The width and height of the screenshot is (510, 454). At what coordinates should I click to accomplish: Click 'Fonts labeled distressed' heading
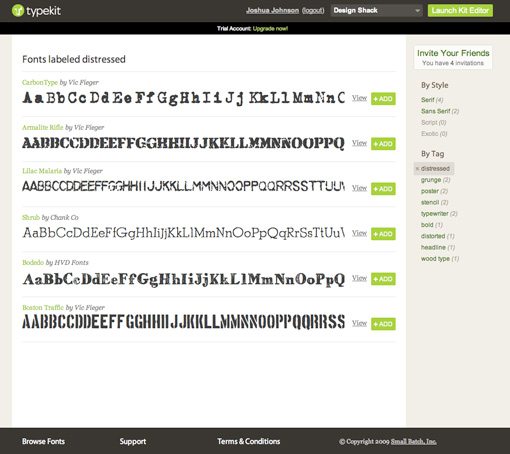pyautogui.click(x=74, y=59)
